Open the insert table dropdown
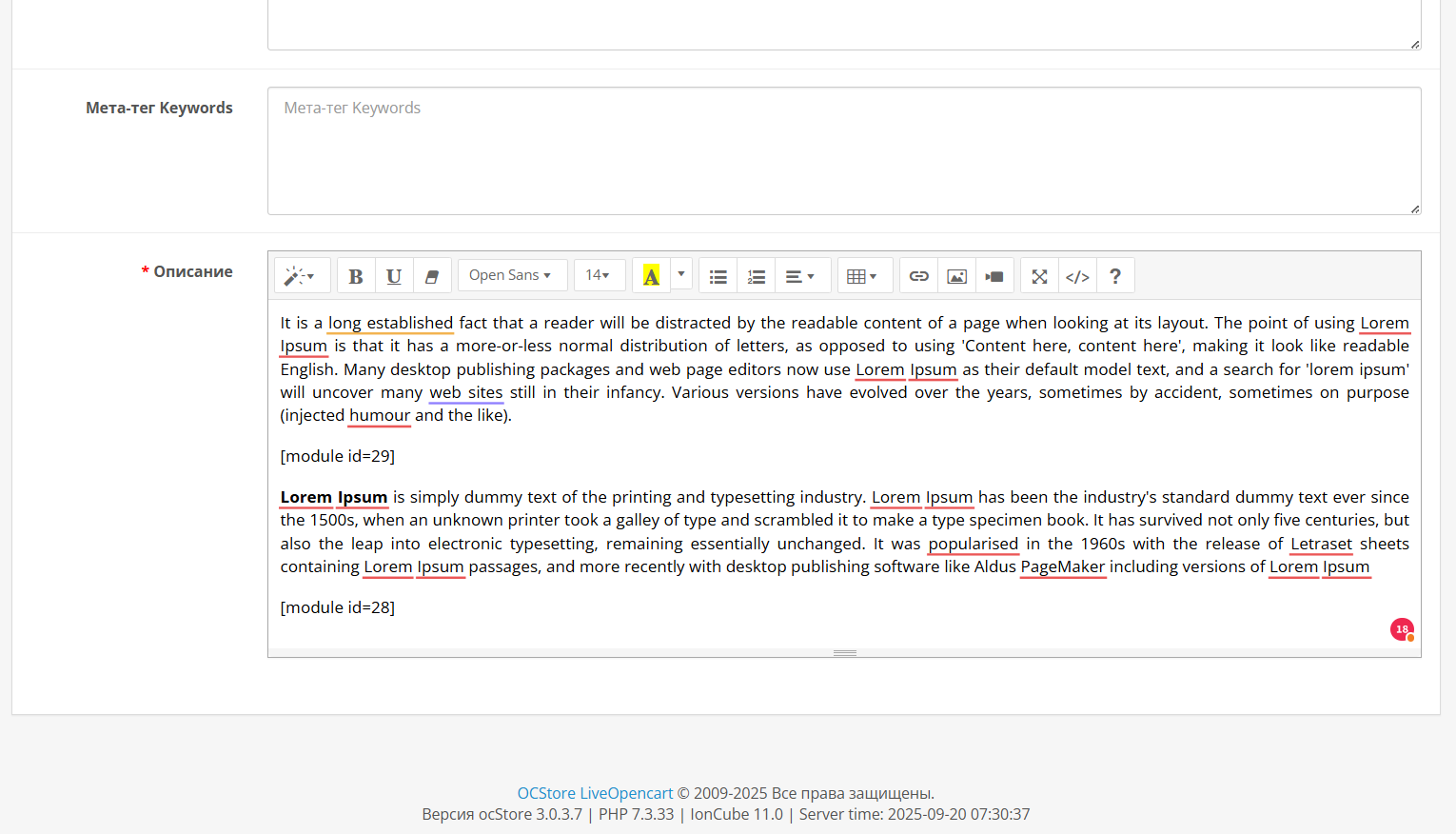 862,276
